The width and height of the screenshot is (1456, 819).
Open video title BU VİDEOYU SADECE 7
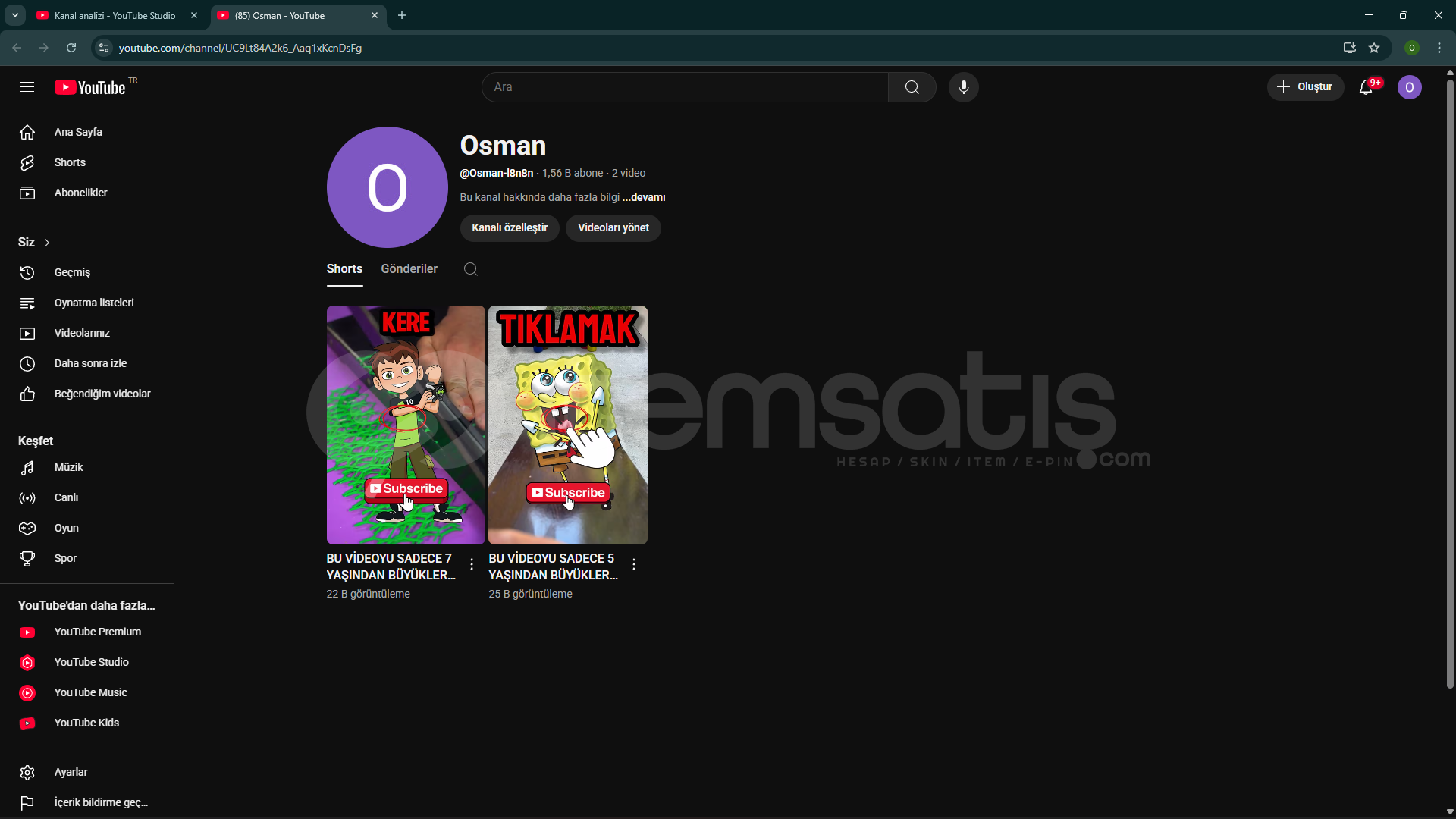[x=391, y=566]
